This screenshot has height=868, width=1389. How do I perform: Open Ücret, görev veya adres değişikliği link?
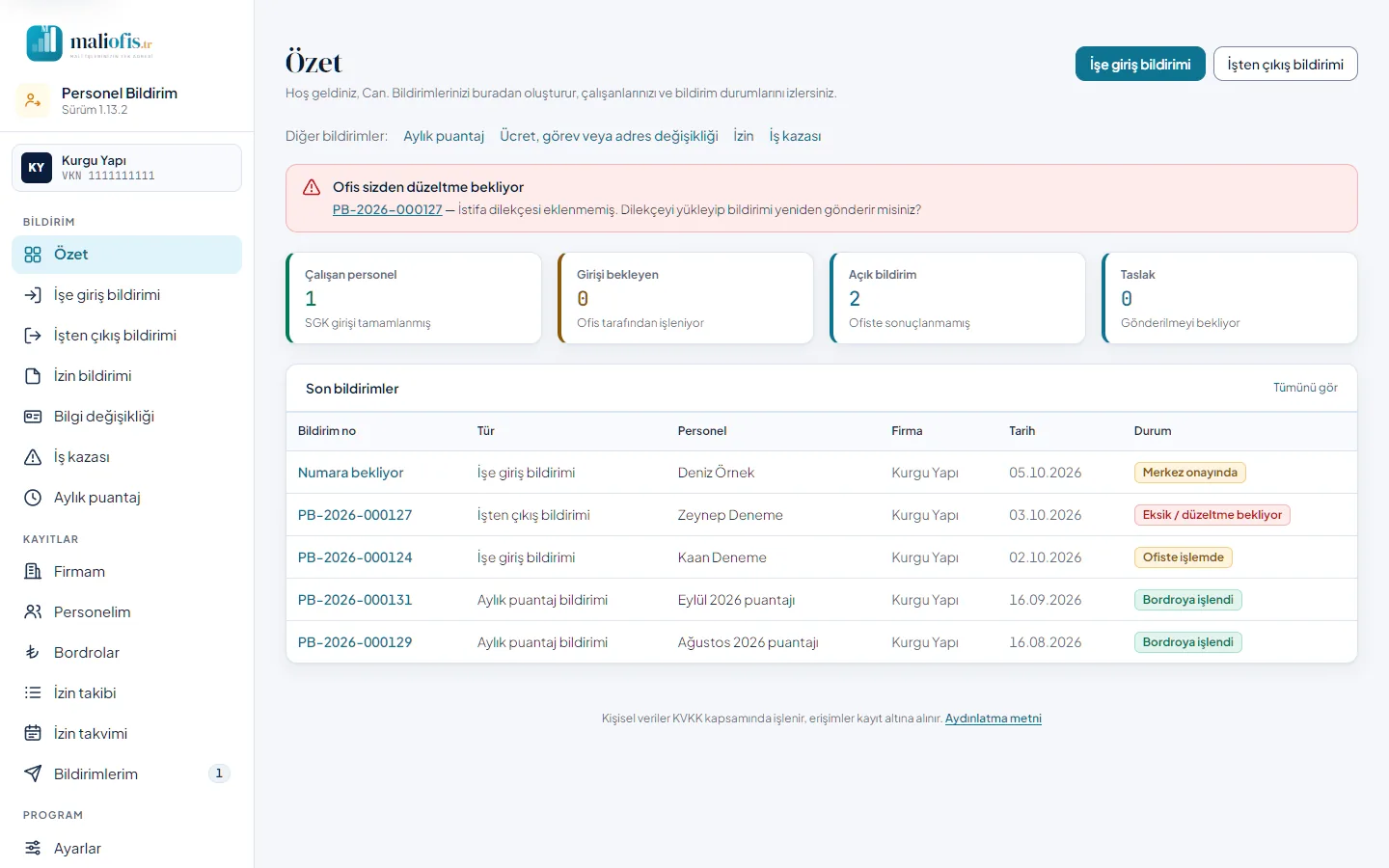click(x=609, y=136)
